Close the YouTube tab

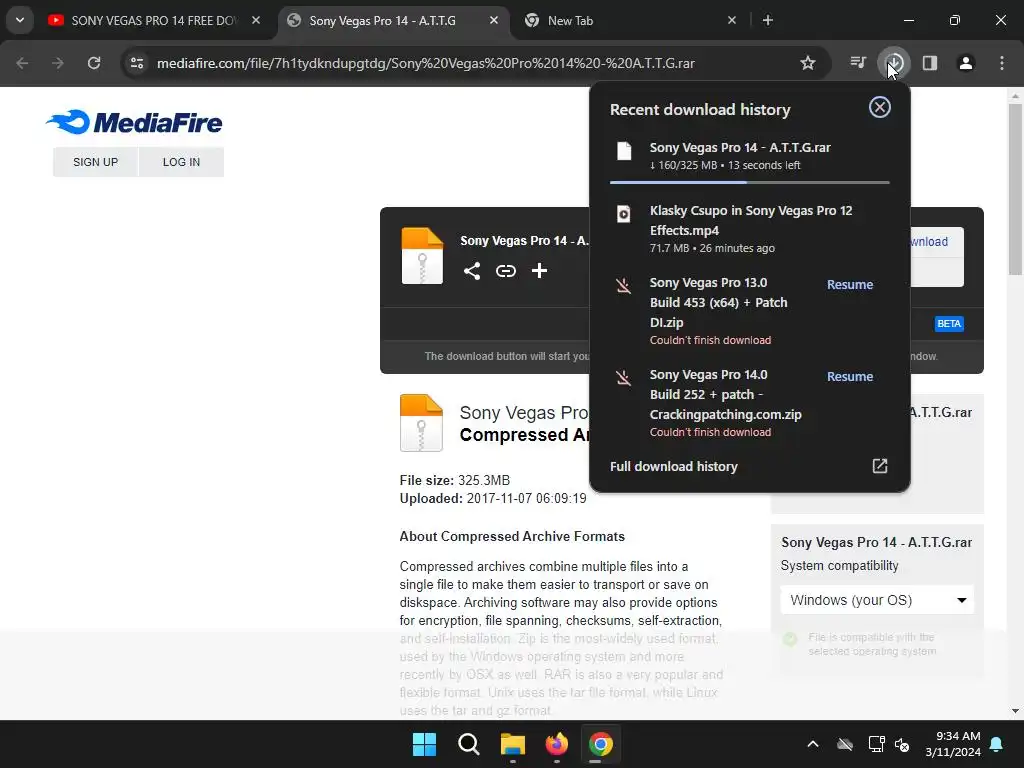pos(256,21)
